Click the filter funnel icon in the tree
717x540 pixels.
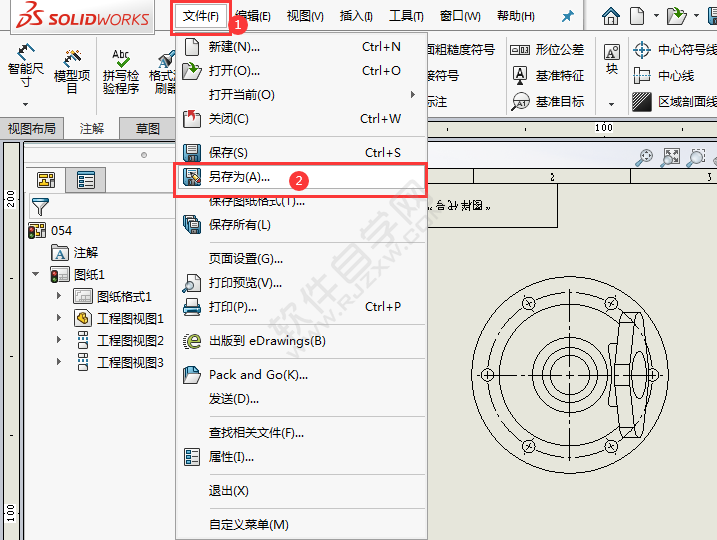(x=40, y=207)
